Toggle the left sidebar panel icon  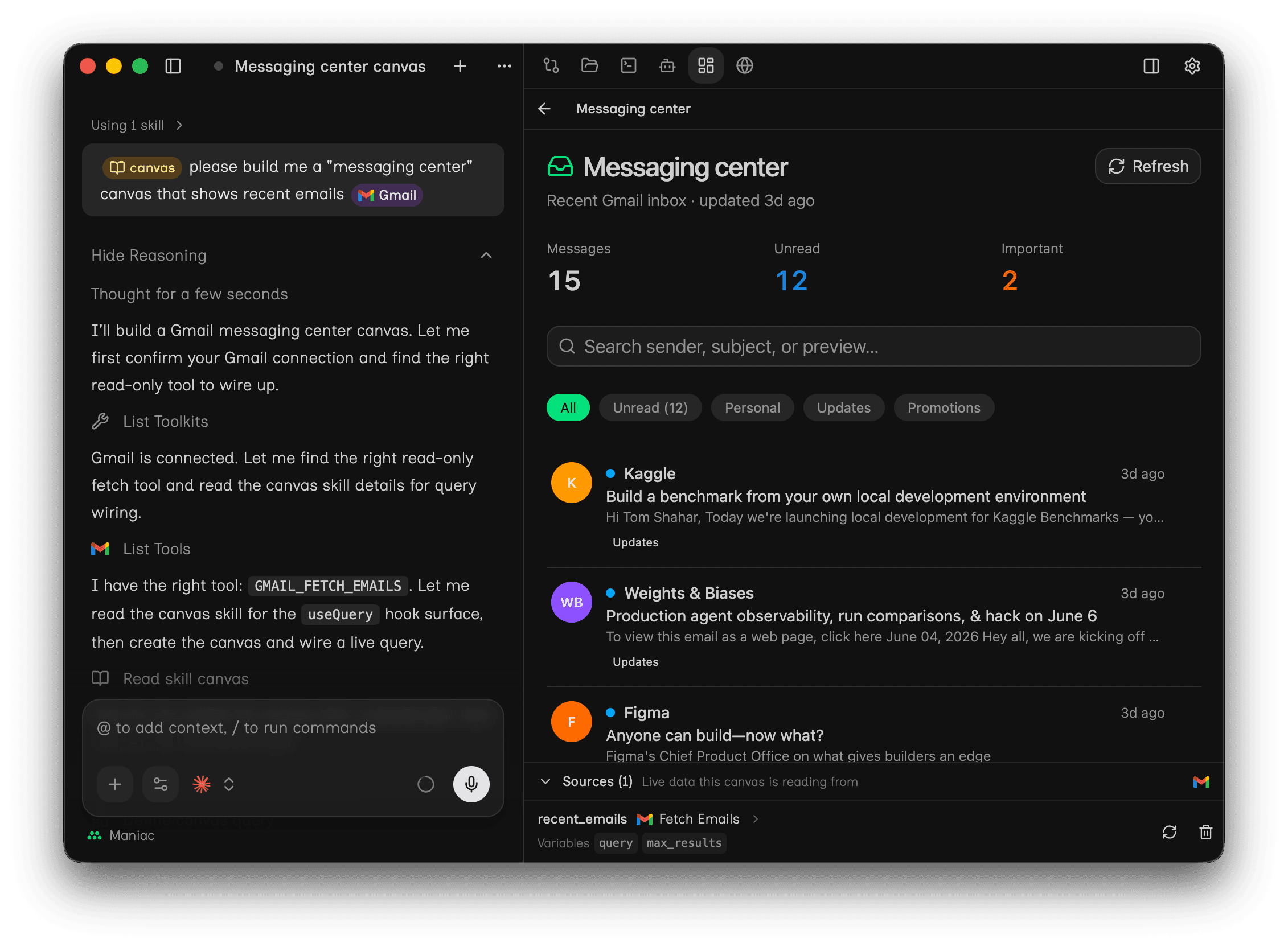point(173,67)
